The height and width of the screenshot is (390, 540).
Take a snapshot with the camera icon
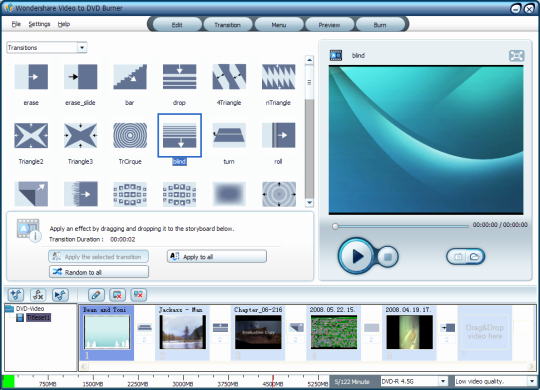coord(458,257)
